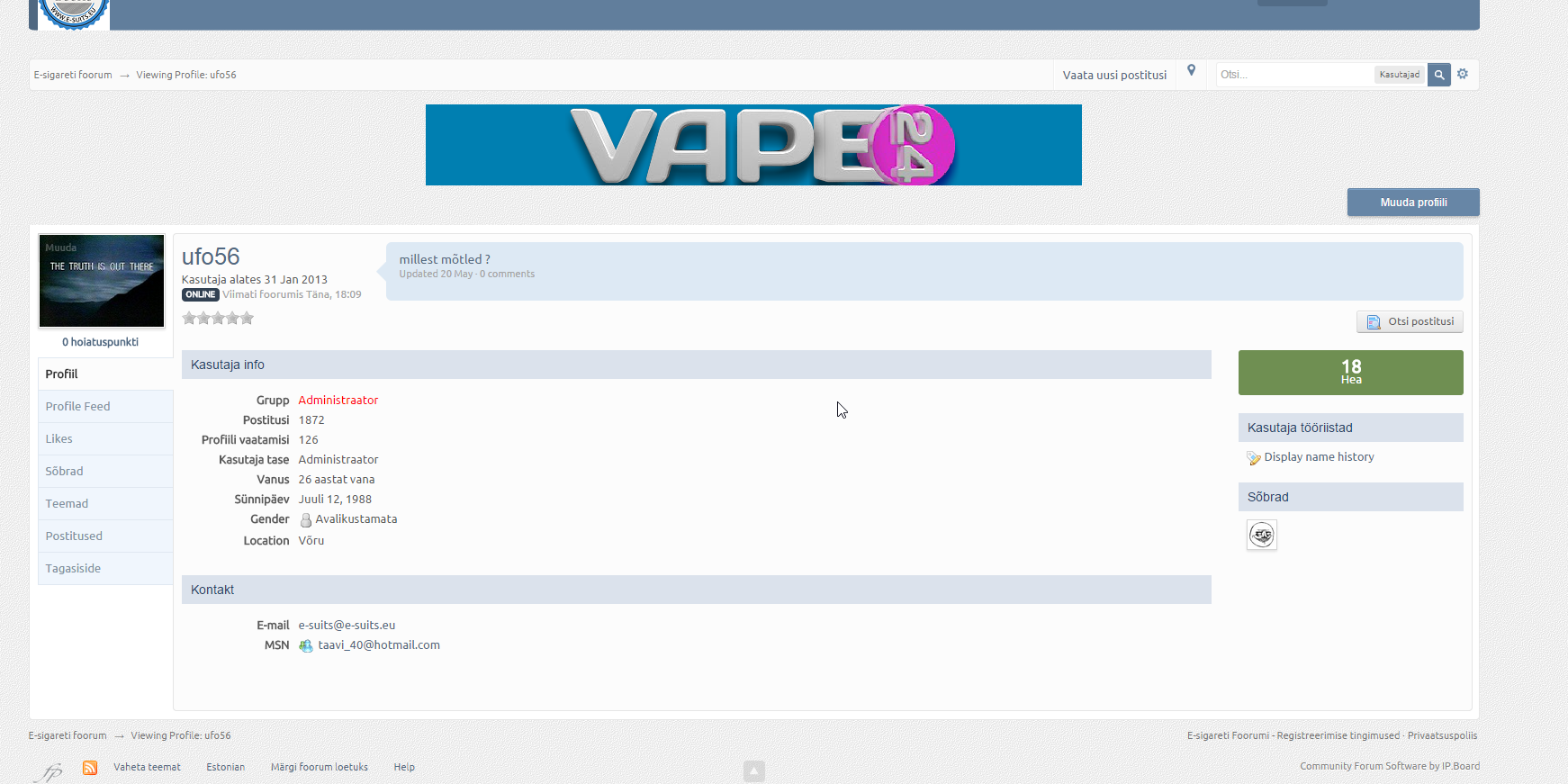Image resolution: width=1568 pixels, height=784 pixels.
Task: Click the MSN messenger icon
Action: (x=306, y=646)
